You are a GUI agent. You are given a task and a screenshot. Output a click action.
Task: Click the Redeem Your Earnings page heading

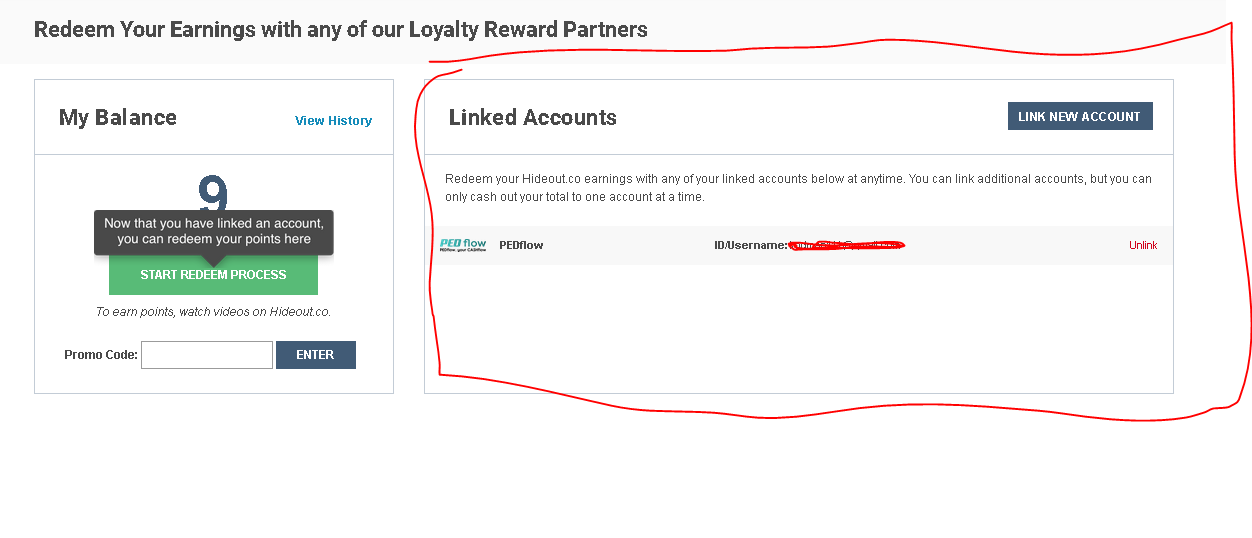[340, 30]
